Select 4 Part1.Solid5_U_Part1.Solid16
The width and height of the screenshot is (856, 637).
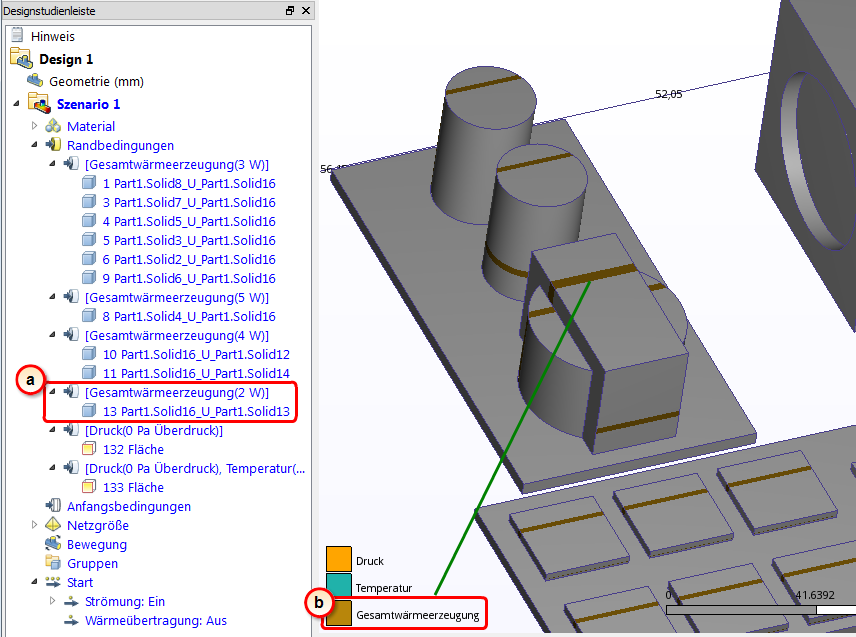click(189, 222)
